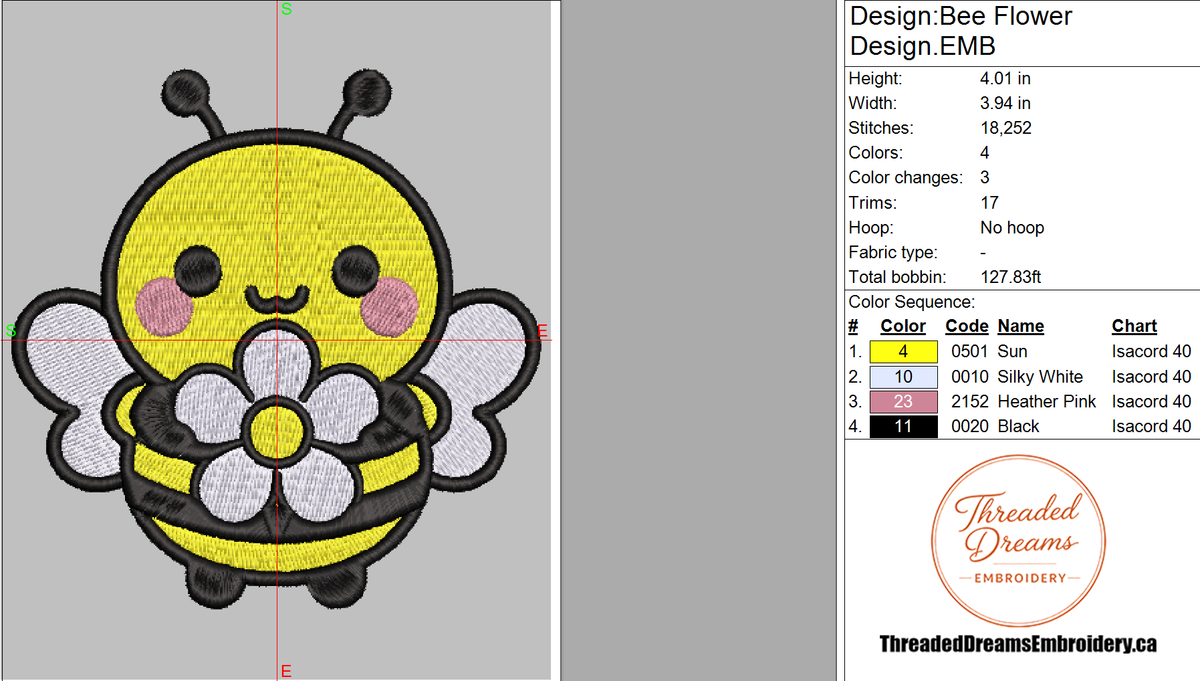Click the 'Chart' column header
The image size is (1200, 681).
[1134, 326]
